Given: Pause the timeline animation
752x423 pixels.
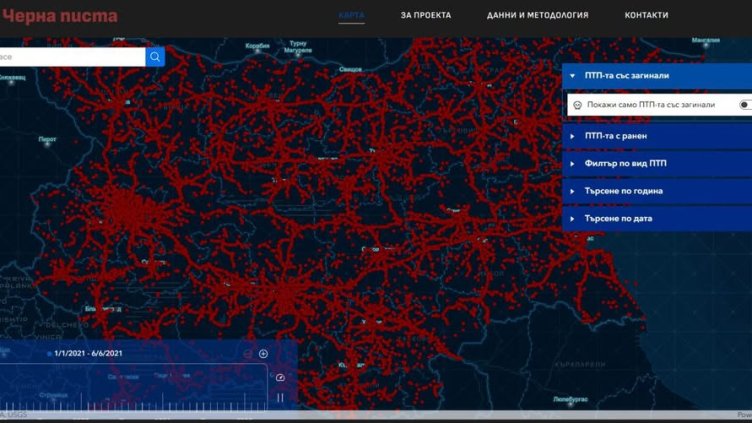Looking at the screenshot, I should click(x=280, y=397).
